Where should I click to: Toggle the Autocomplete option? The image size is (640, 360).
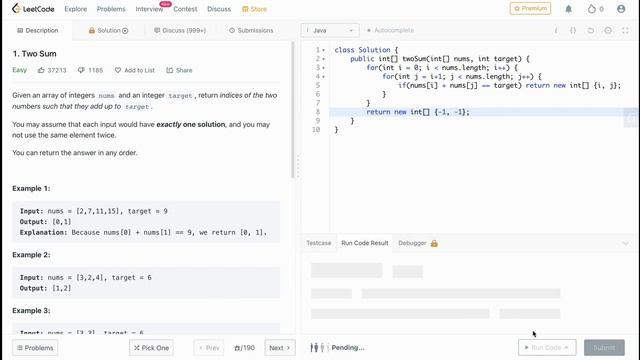[x=391, y=30]
